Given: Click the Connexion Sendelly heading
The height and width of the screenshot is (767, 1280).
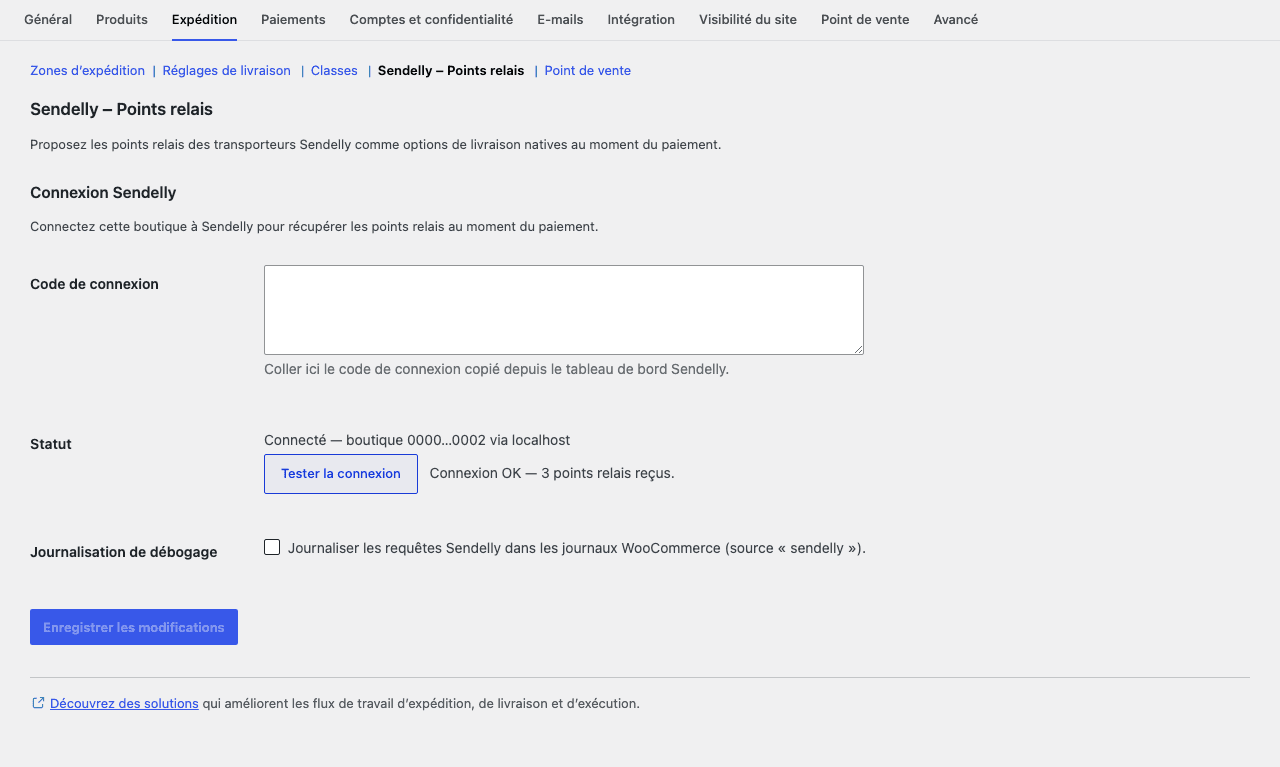Looking at the screenshot, I should [x=103, y=193].
